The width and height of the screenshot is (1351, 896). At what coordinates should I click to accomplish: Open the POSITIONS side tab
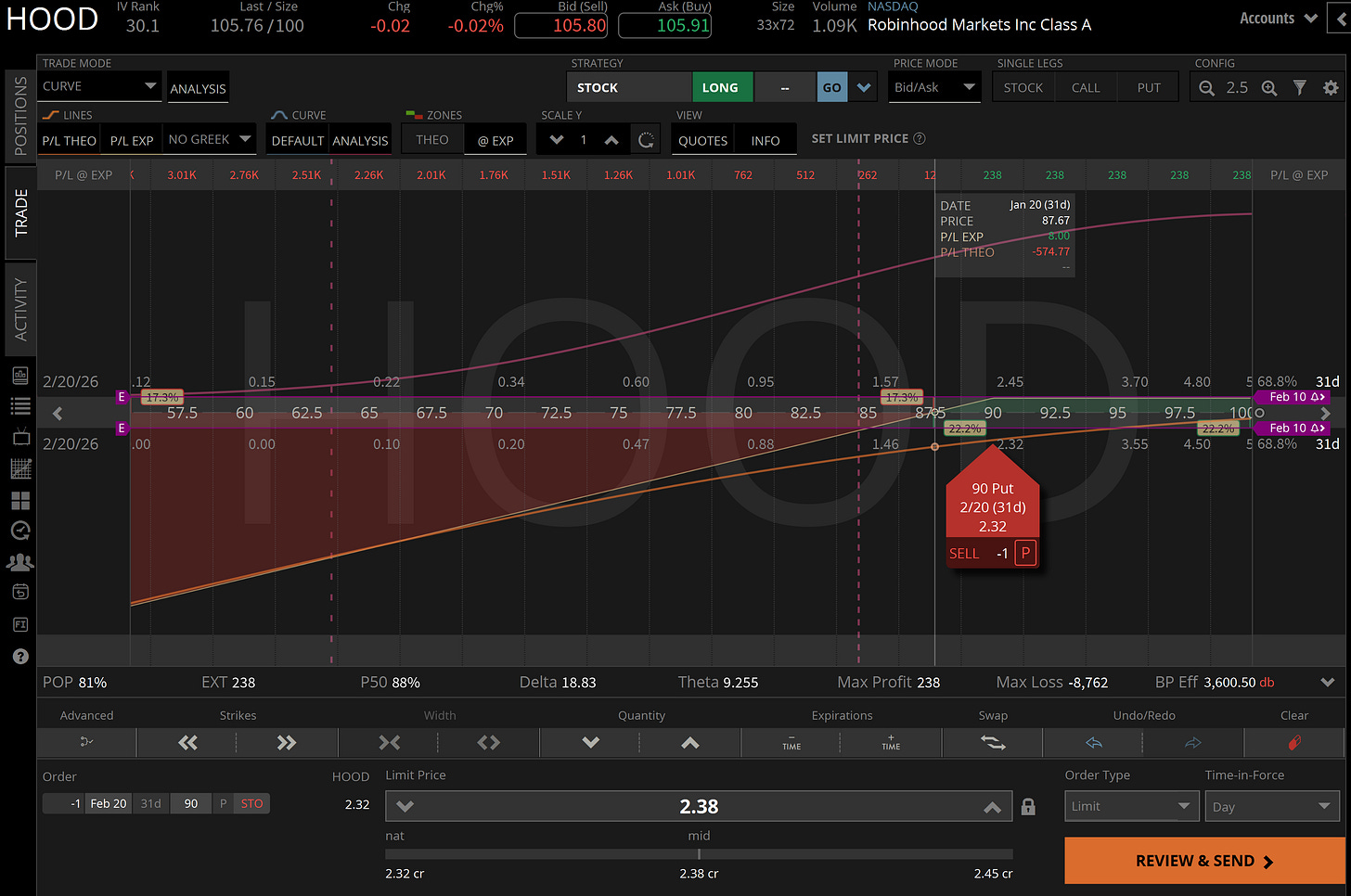pos(20,115)
